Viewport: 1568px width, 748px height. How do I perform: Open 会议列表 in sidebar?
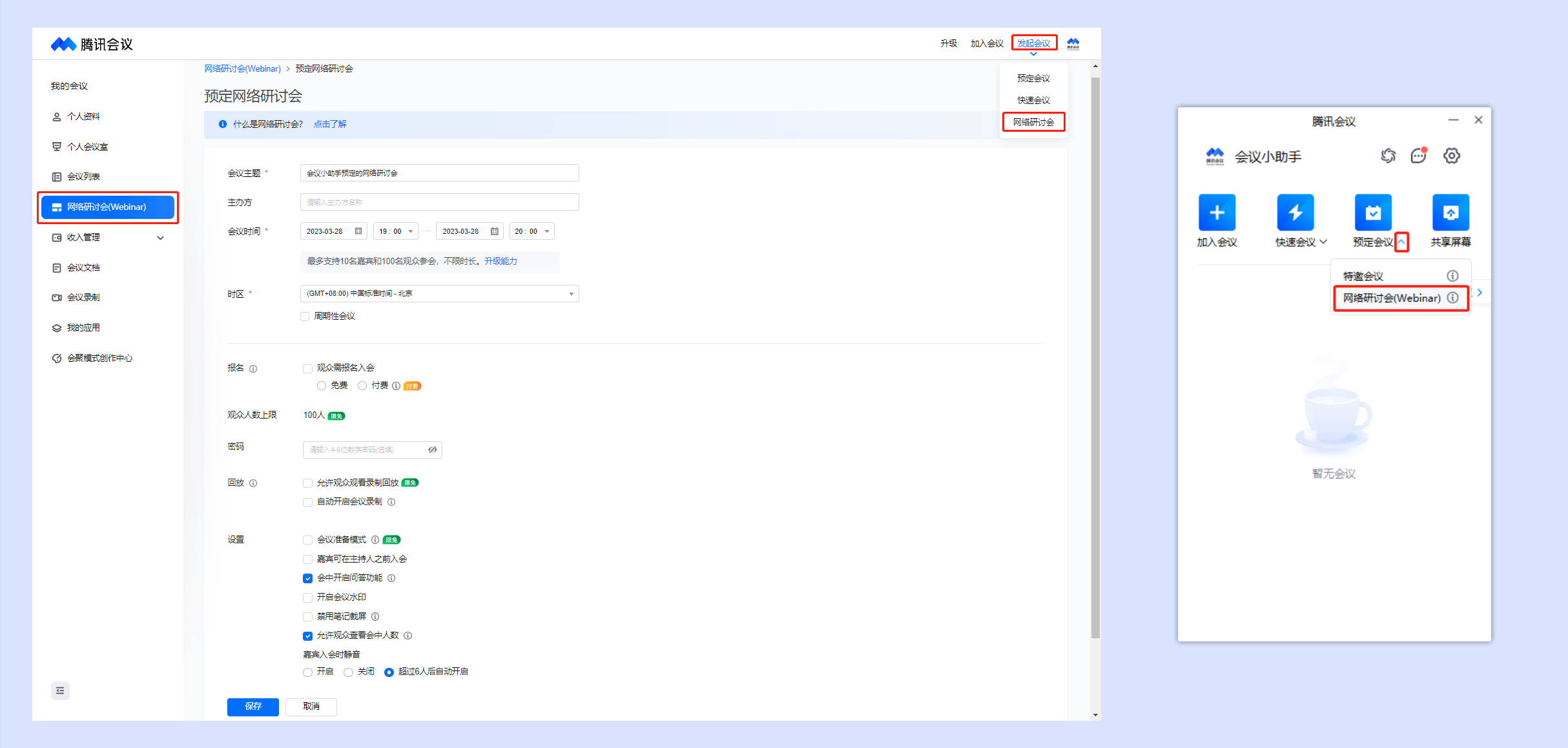coord(83,176)
